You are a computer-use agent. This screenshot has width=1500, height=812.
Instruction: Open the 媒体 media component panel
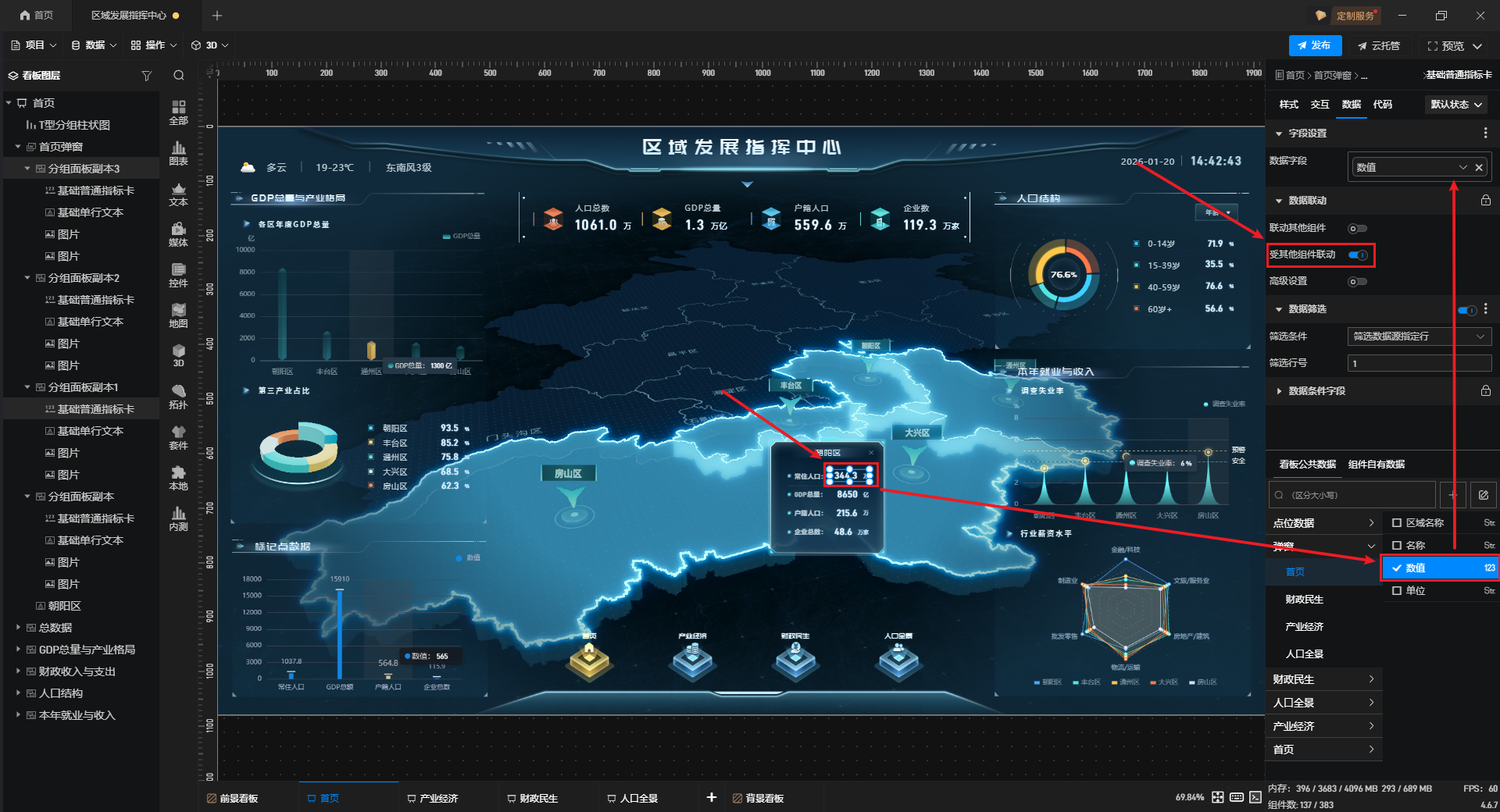click(x=178, y=233)
